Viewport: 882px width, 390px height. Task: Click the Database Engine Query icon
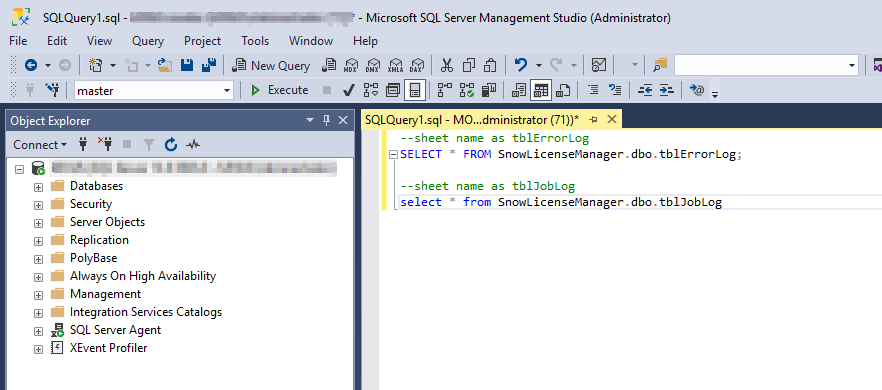[329, 66]
